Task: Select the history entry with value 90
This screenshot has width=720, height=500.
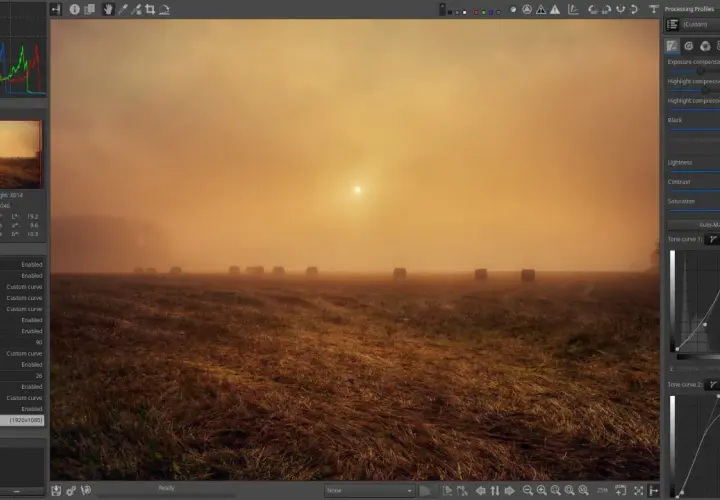Action: click(22, 342)
